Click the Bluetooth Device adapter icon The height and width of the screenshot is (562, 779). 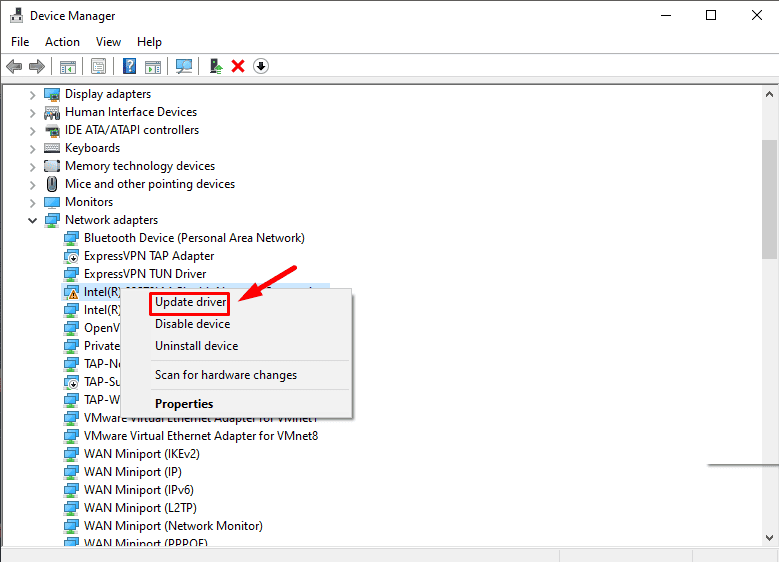[x=71, y=238]
